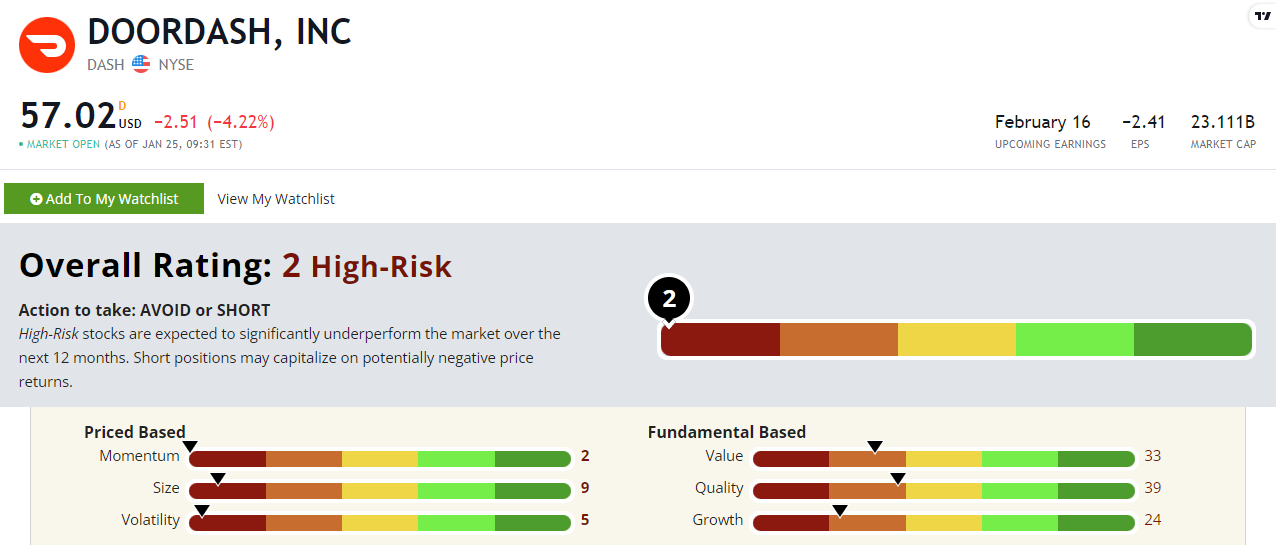Click the February 16 upcoming earnings date
The height and width of the screenshot is (545, 1276).
pyautogui.click(x=1042, y=122)
